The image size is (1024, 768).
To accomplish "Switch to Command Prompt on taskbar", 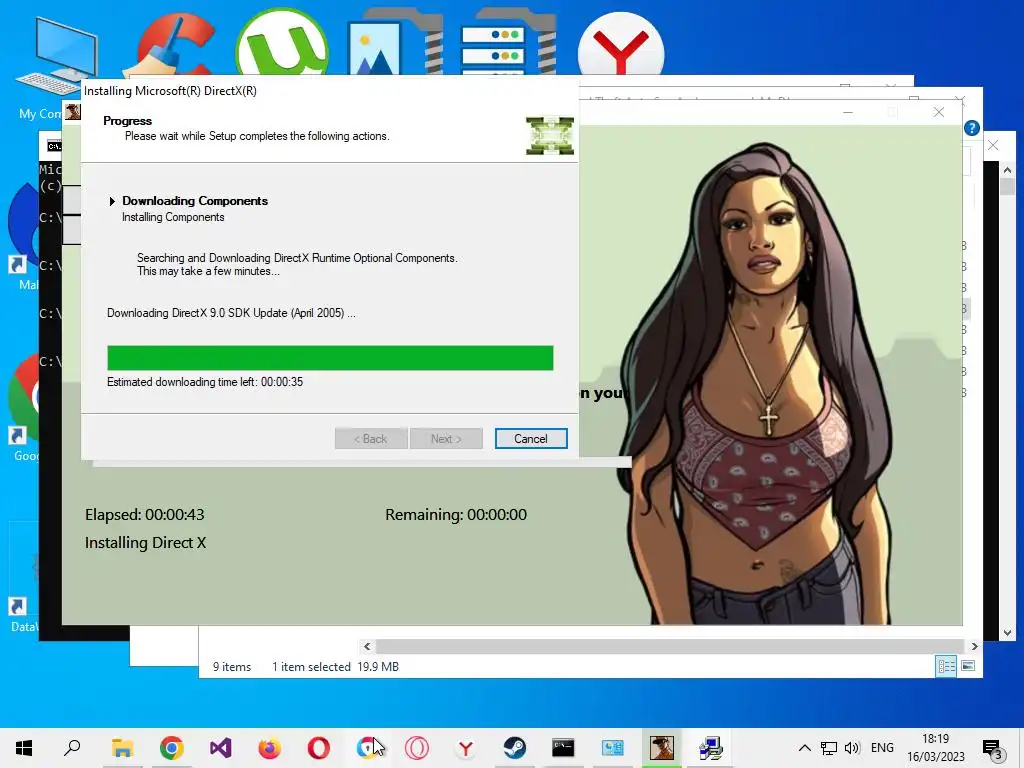I will coord(563,748).
